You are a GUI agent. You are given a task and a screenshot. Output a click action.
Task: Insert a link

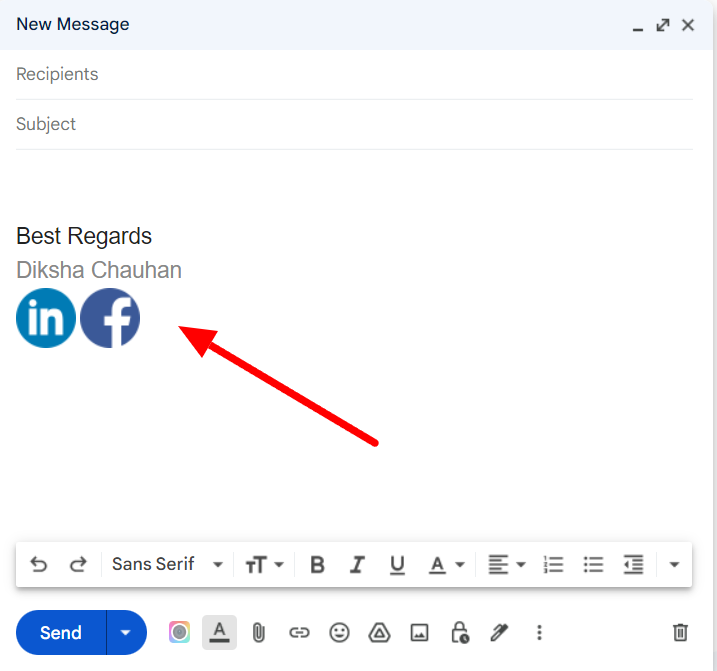pyautogui.click(x=299, y=633)
